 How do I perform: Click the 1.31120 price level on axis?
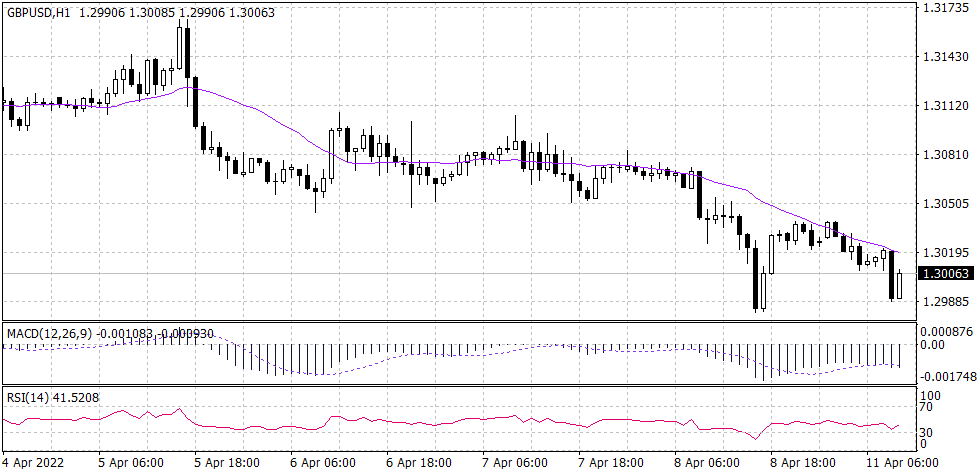coord(944,106)
